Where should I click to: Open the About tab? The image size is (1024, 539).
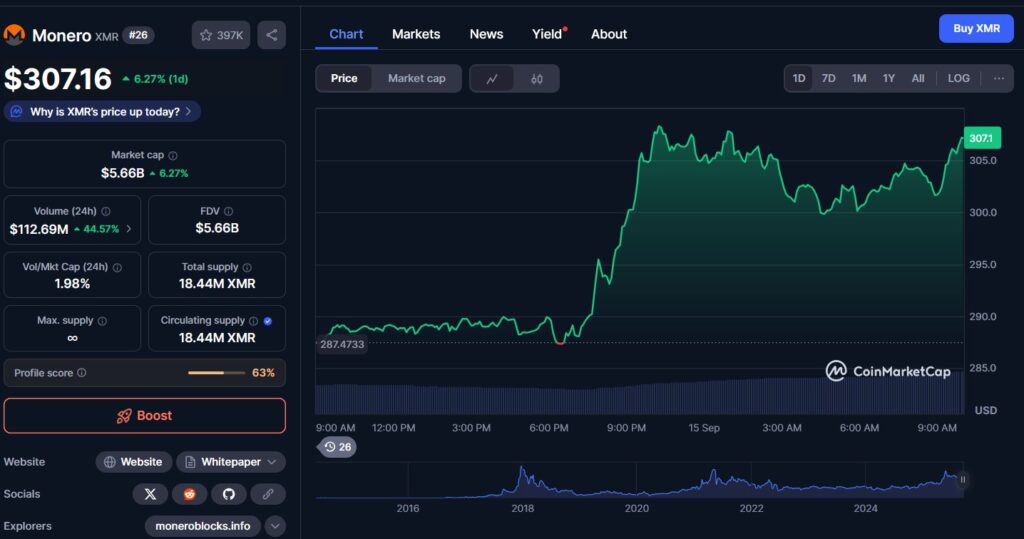tap(609, 34)
